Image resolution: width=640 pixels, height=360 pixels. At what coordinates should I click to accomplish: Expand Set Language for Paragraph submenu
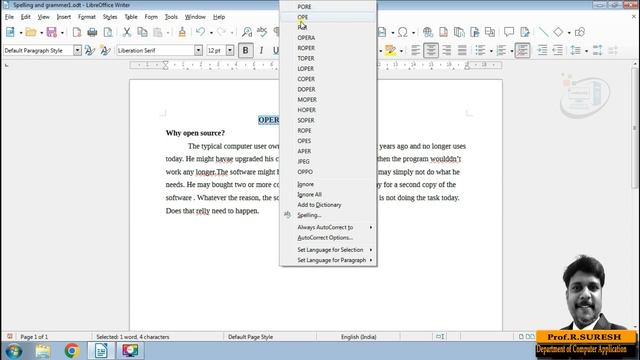[328, 260]
